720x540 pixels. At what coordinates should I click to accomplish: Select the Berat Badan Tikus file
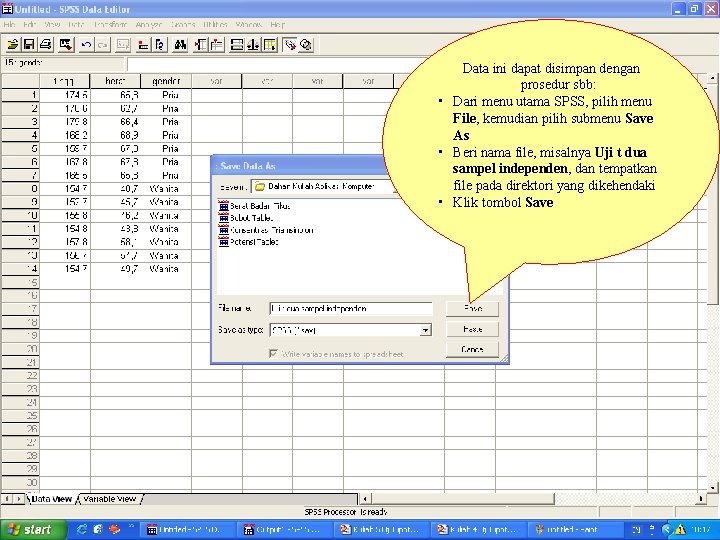[x=254, y=206]
